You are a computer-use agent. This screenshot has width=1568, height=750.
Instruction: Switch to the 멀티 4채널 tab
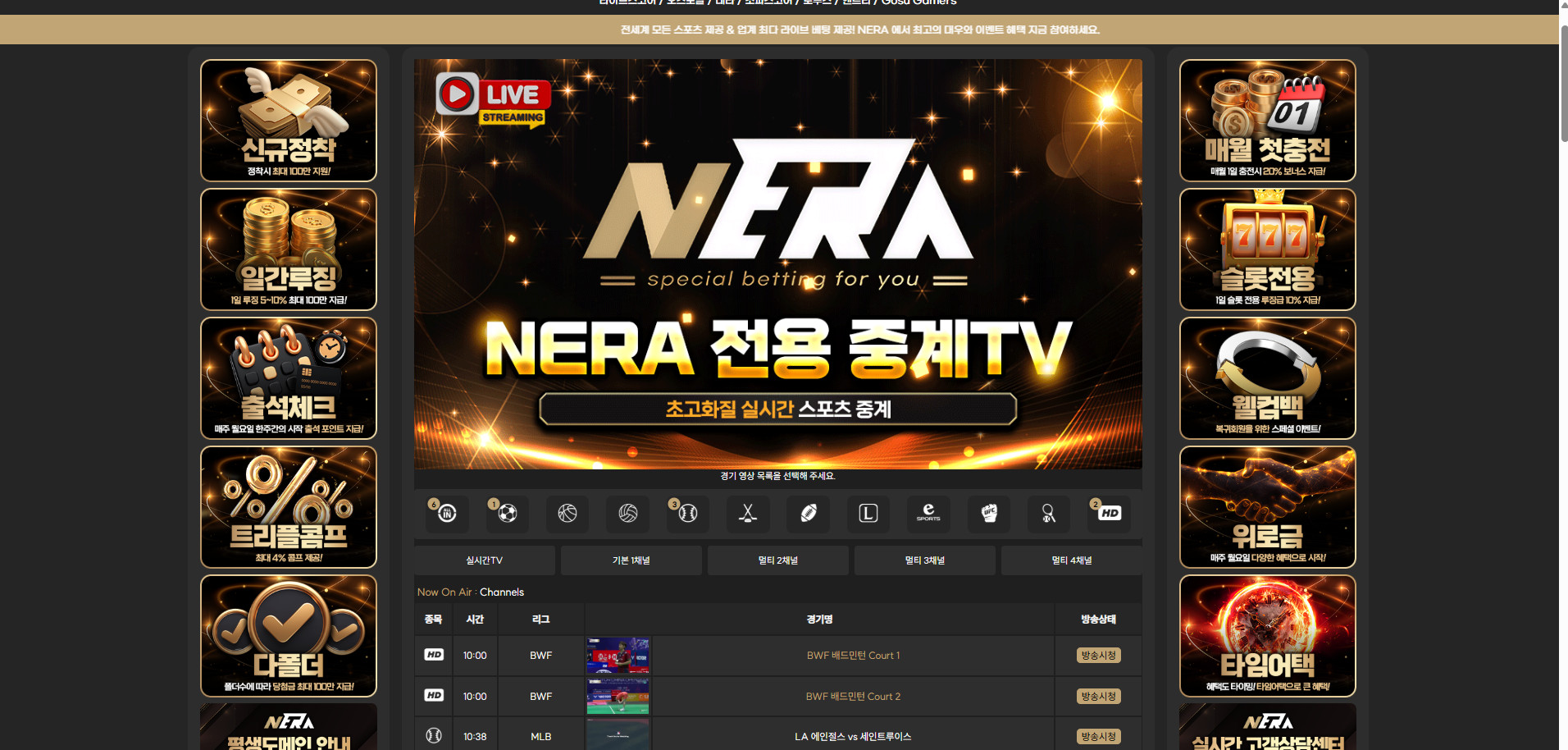pos(1072,560)
